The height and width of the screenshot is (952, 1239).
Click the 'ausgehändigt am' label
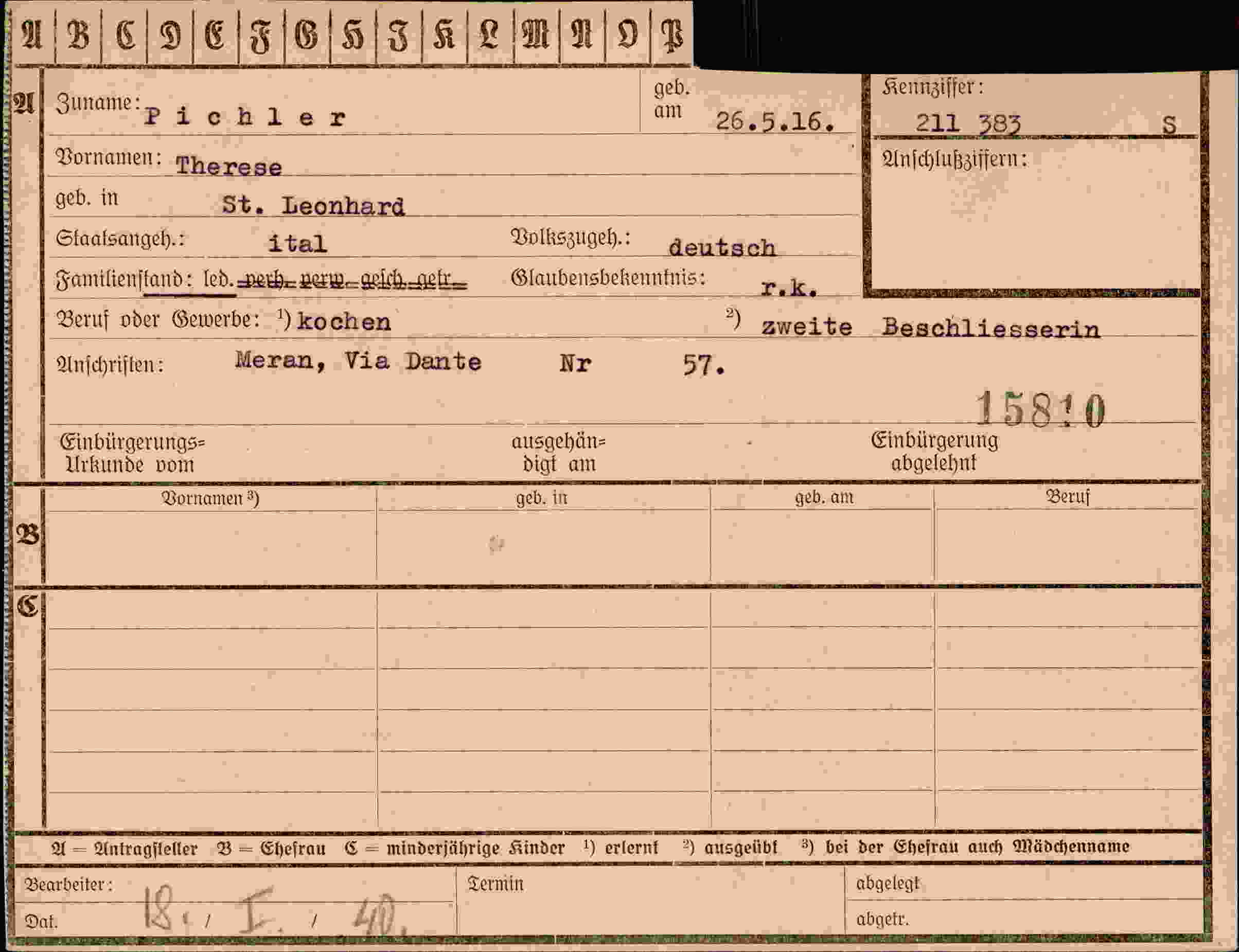pyautogui.click(x=559, y=452)
